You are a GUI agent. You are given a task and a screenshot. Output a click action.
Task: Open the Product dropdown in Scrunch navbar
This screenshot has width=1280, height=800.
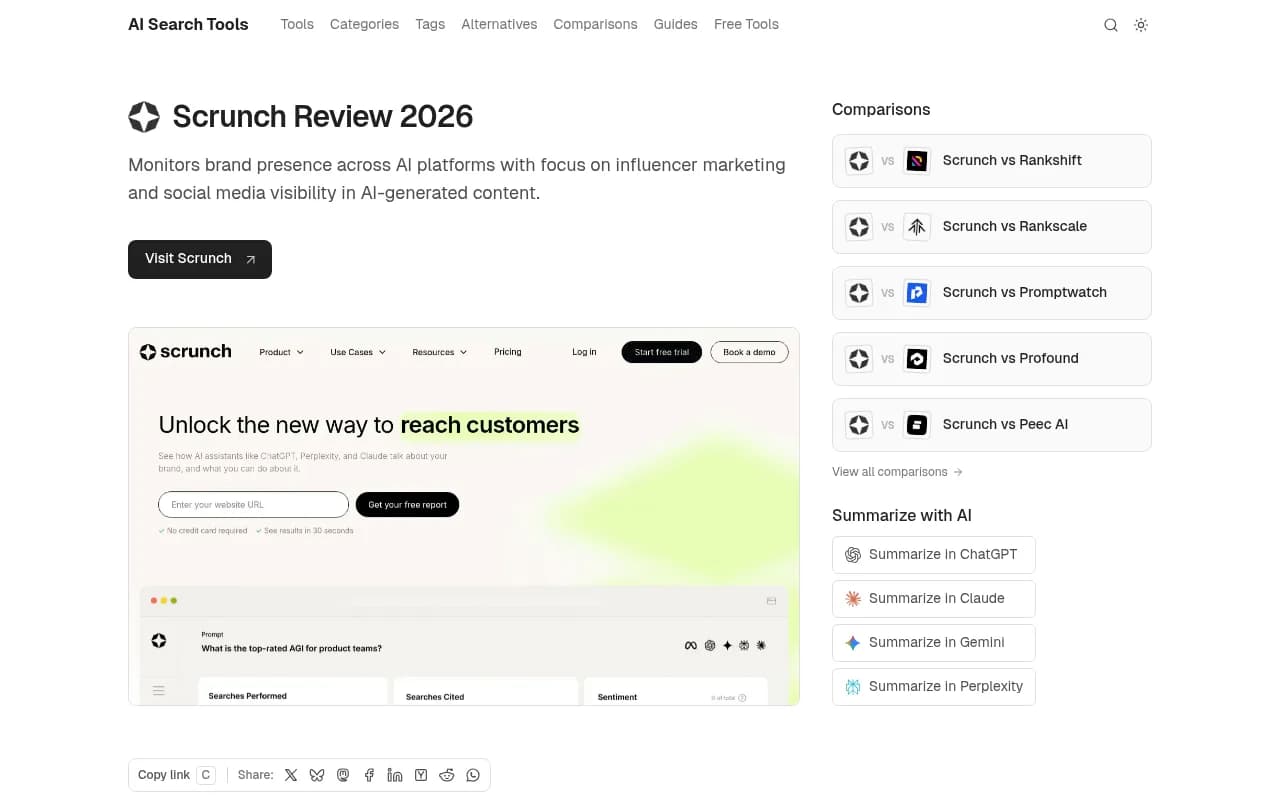[280, 352]
